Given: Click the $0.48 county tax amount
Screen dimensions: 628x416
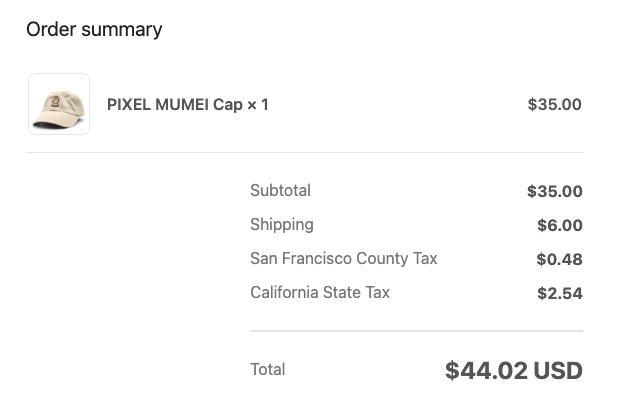Looking at the screenshot, I should (x=559, y=259).
